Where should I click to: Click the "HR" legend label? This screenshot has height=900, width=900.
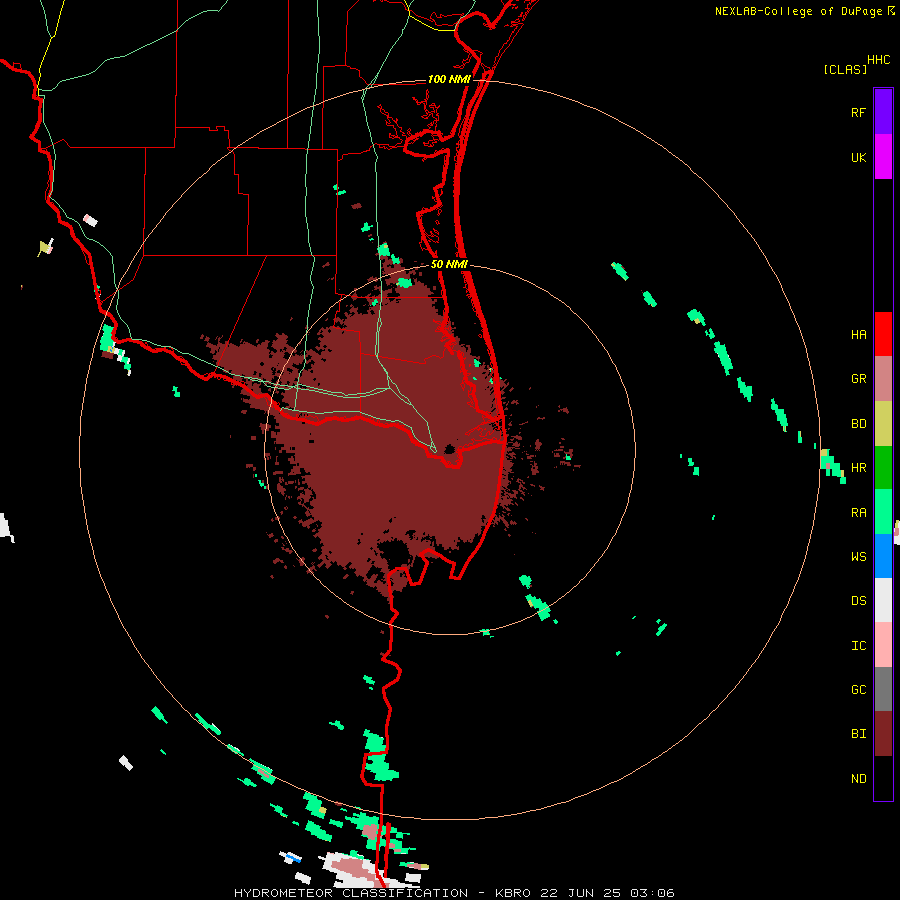point(858,468)
